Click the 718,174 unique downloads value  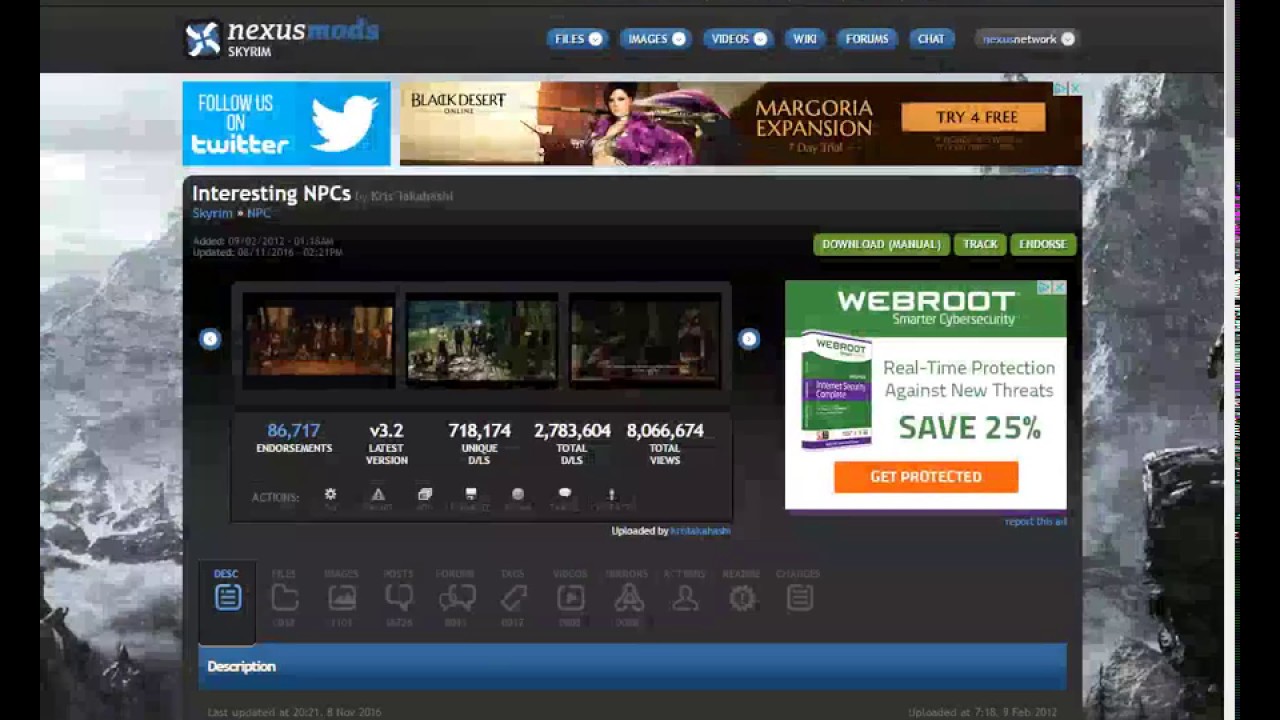click(x=479, y=430)
